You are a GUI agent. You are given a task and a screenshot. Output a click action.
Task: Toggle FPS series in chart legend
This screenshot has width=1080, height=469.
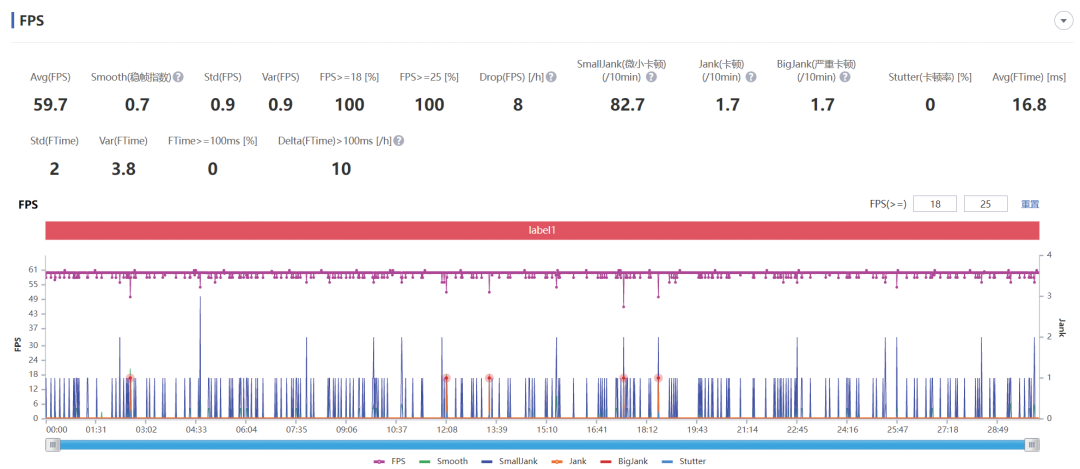tap(389, 461)
